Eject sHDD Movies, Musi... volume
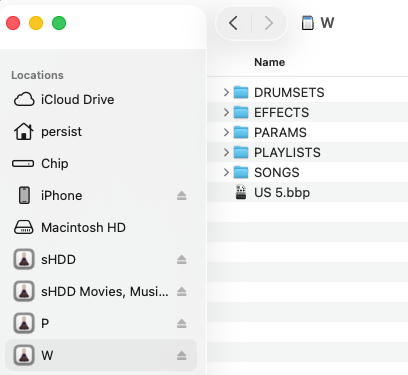Screen dimensions: 408x375 tap(182, 292)
